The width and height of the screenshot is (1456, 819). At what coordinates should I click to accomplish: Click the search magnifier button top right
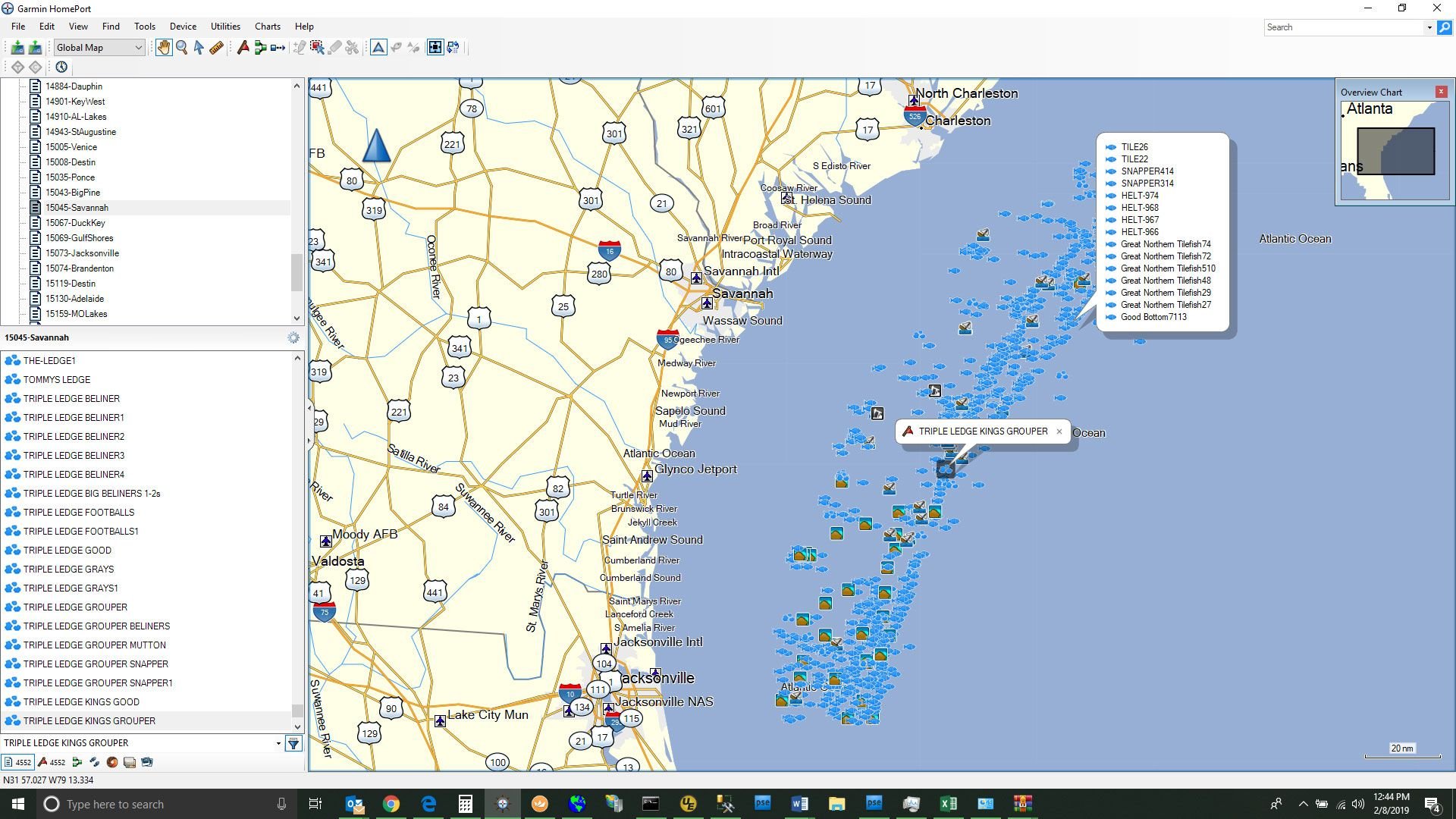click(x=1445, y=27)
